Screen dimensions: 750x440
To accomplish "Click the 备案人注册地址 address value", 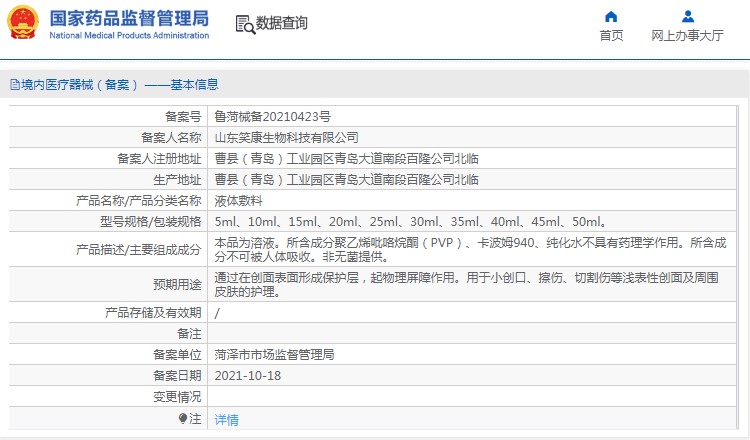I will pos(347,158).
